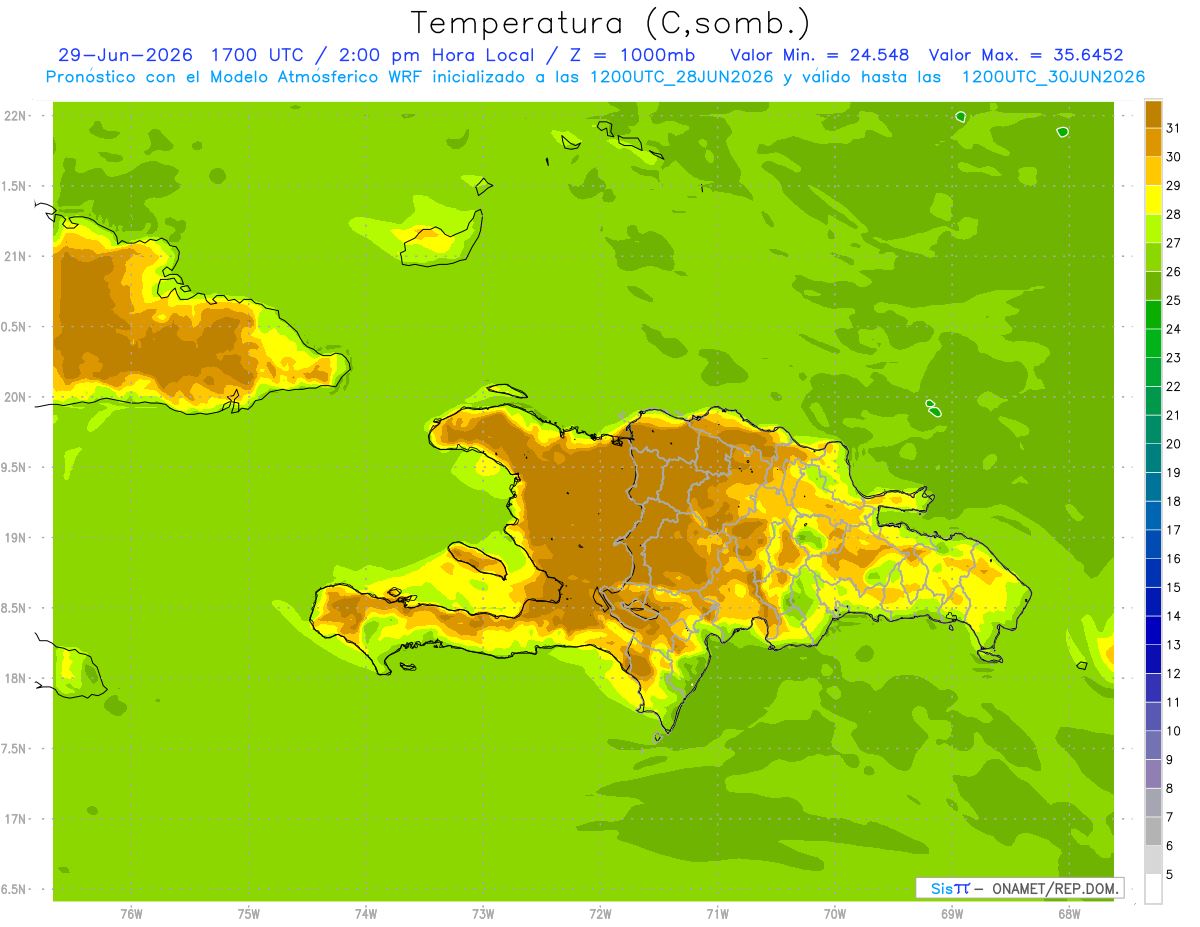
Task: Click the legend swatch between 27 and 28
Action: point(1153,229)
